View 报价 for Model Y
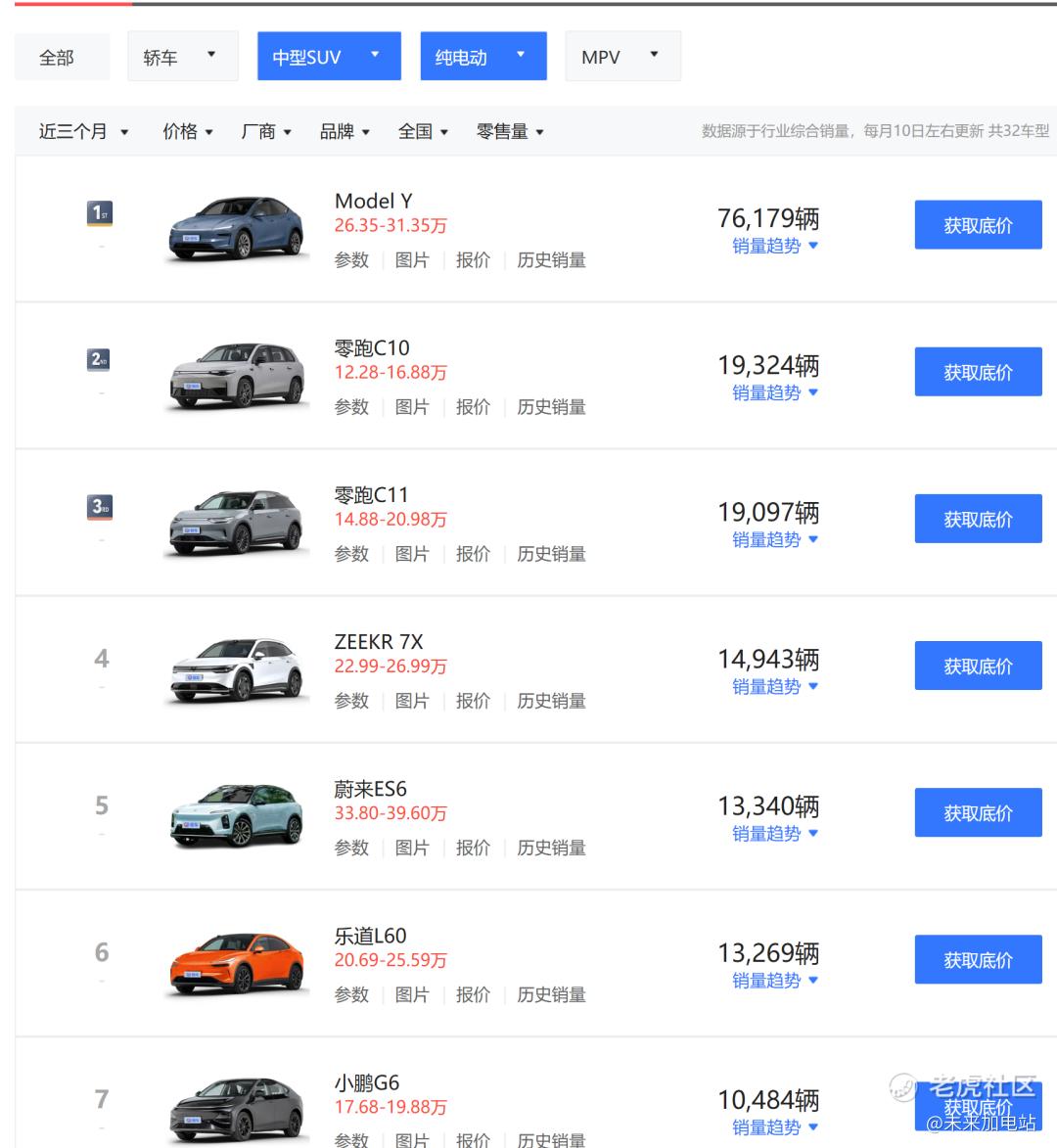Image resolution: width=1057 pixels, height=1148 pixels. click(472, 260)
